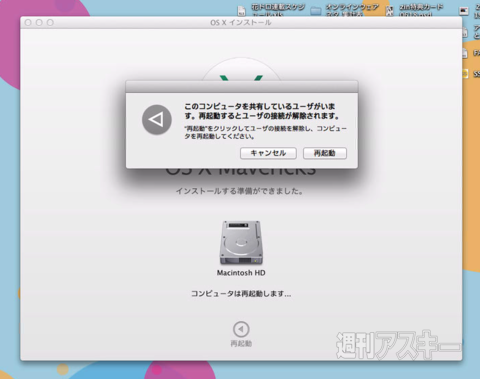Close the OS X インストール window

tap(28, 23)
